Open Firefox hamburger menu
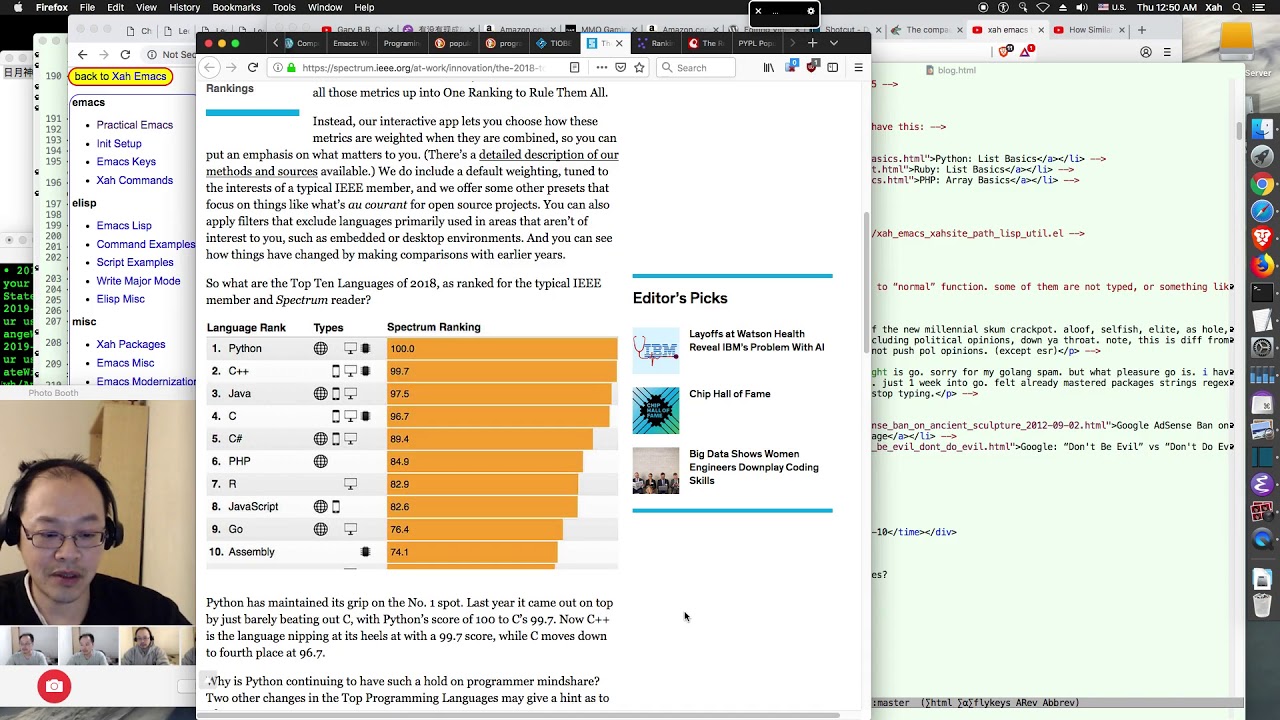The image size is (1280, 720). pos(858,67)
